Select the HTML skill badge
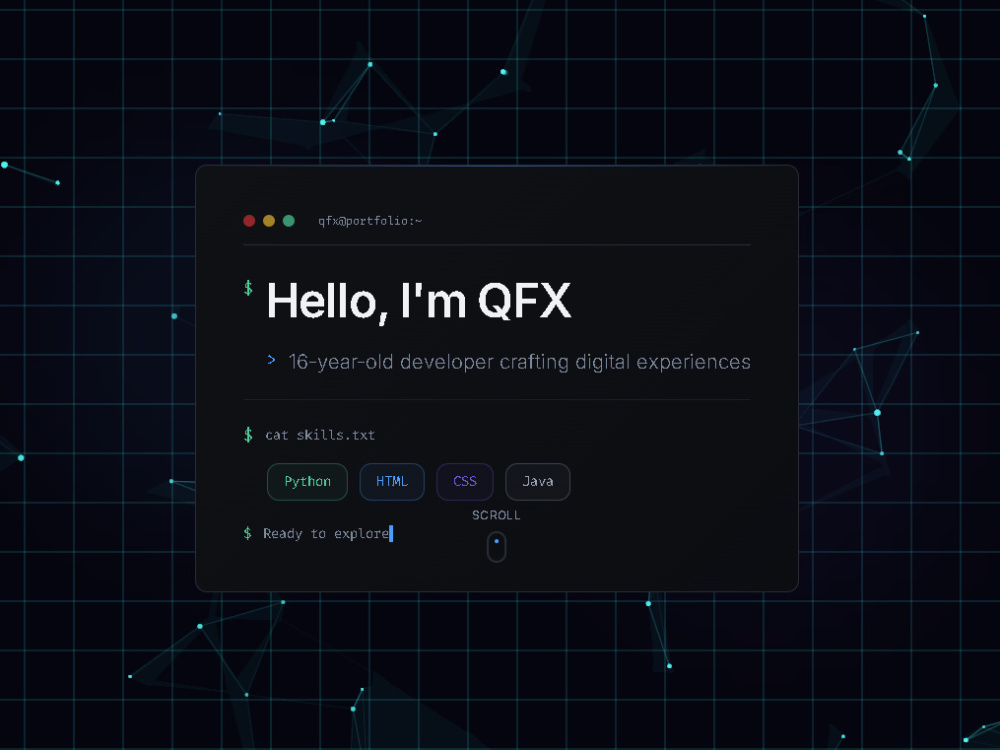 point(392,482)
